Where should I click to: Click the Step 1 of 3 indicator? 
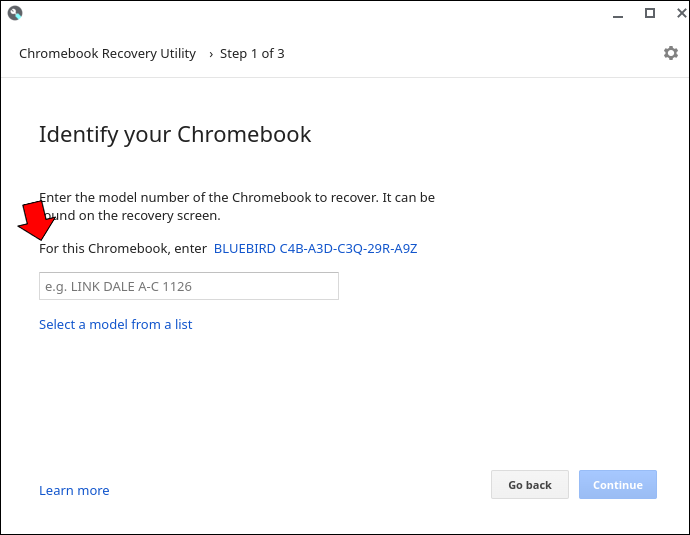252,54
